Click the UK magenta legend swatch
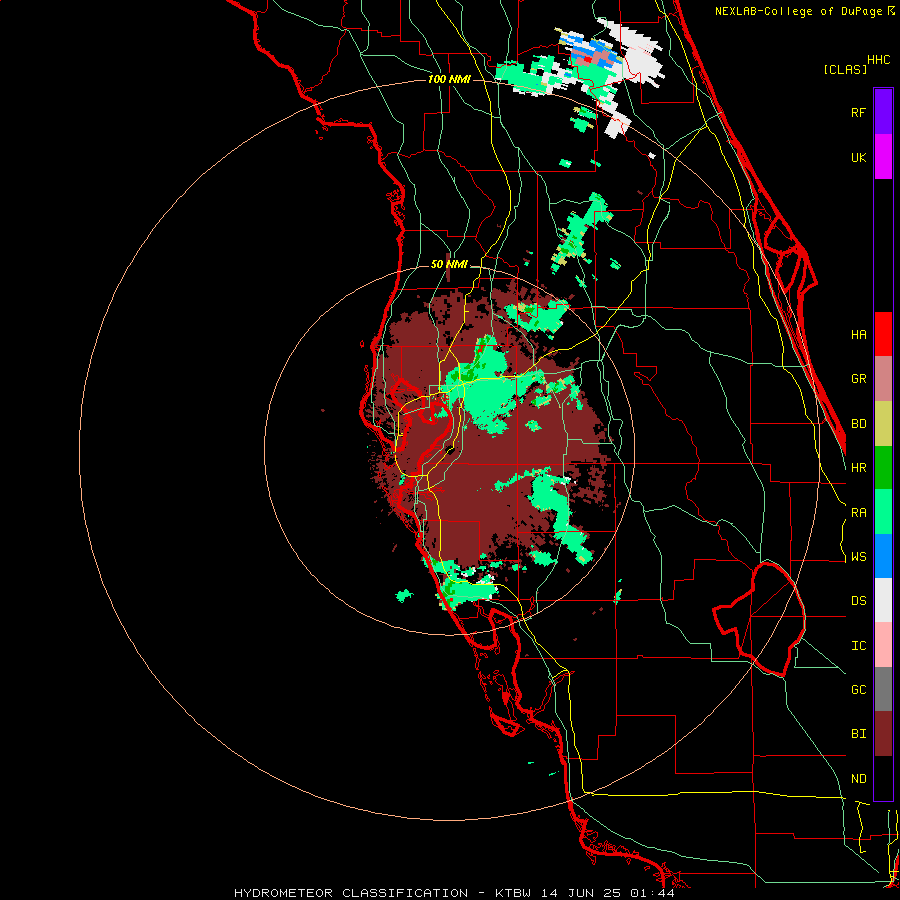Viewport: 900px width, 900px height. tap(883, 156)
